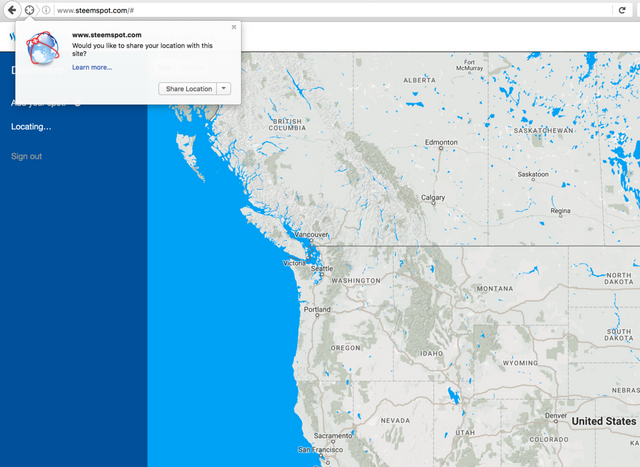Click the WASHINGTON state label
640x467 pixels.
(356, 281)
